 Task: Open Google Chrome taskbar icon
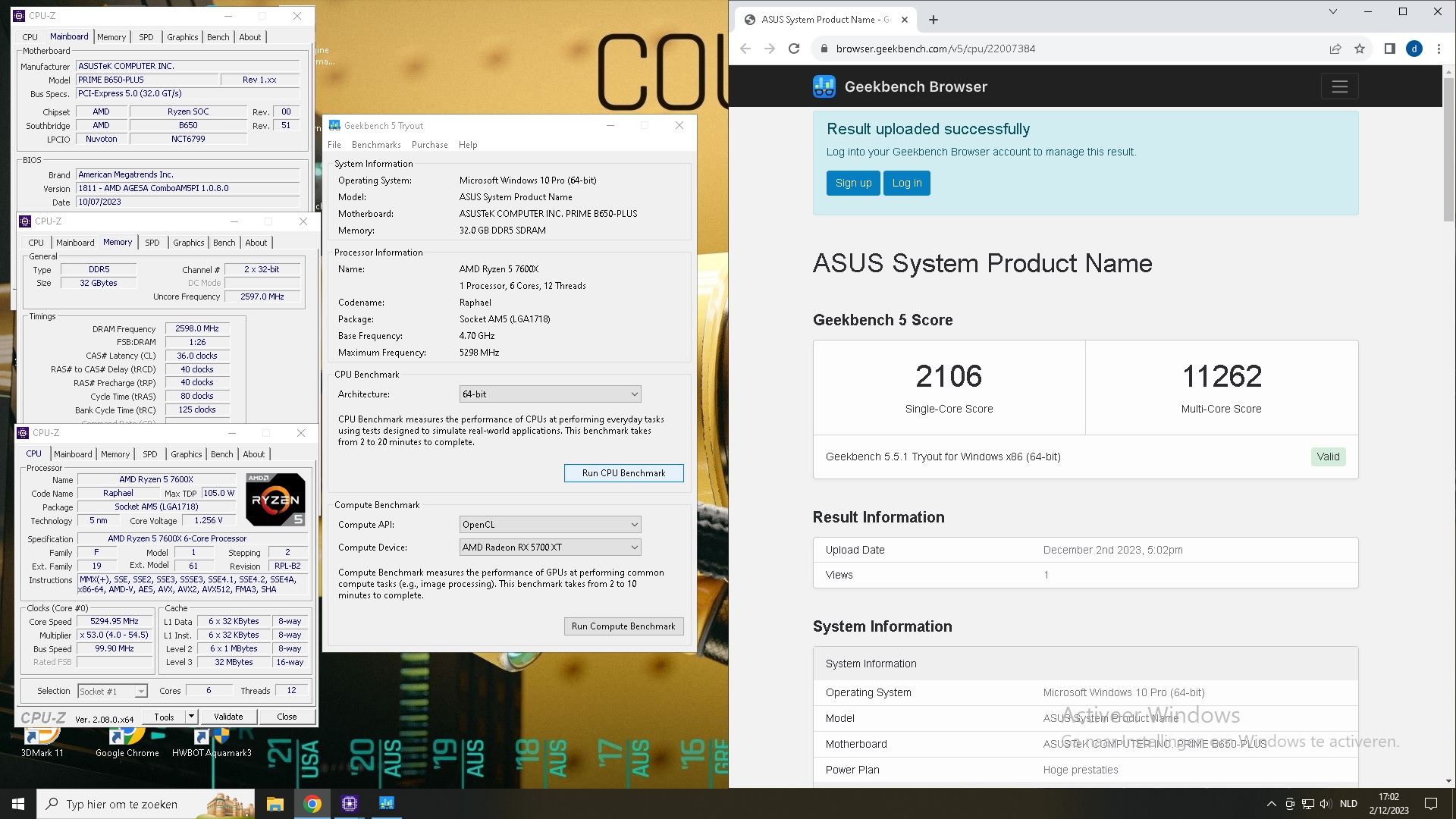(312, 804)
